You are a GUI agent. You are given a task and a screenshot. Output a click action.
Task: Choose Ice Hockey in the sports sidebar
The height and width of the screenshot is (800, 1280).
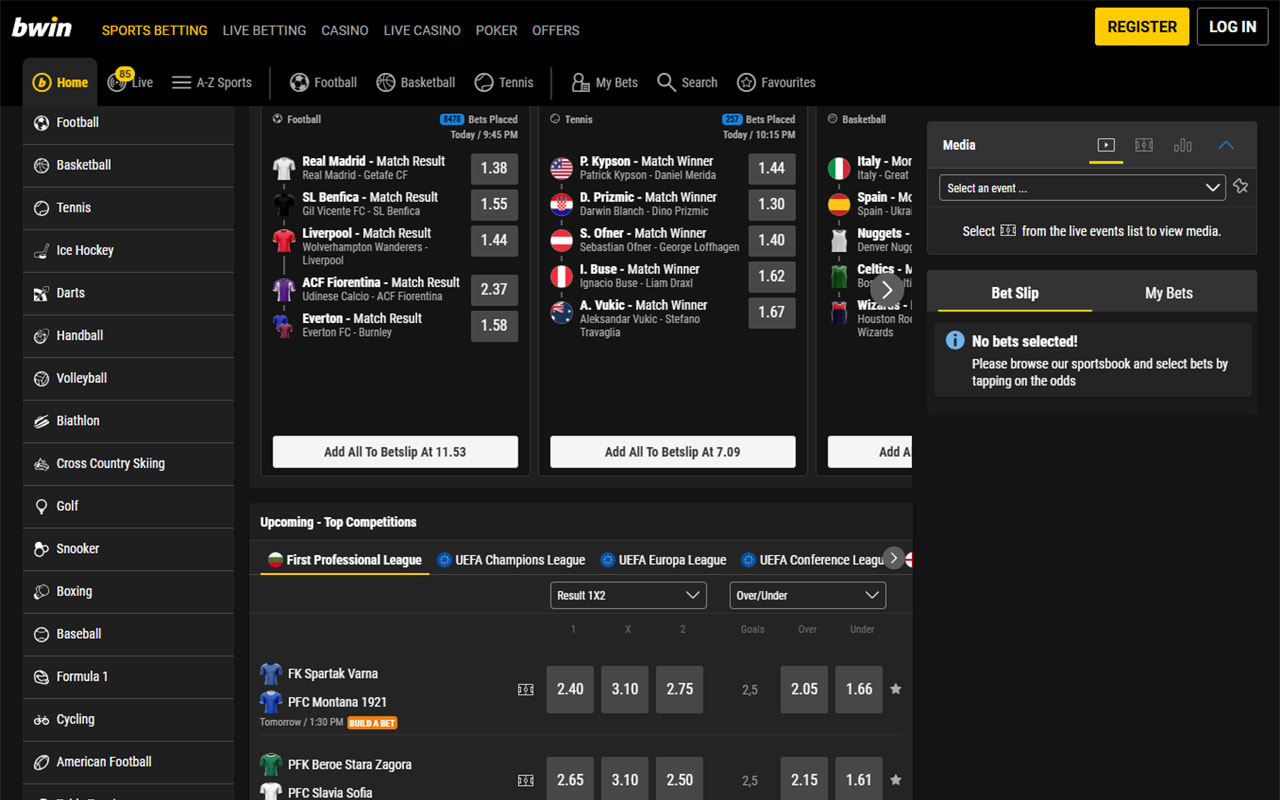pos(128,250)
